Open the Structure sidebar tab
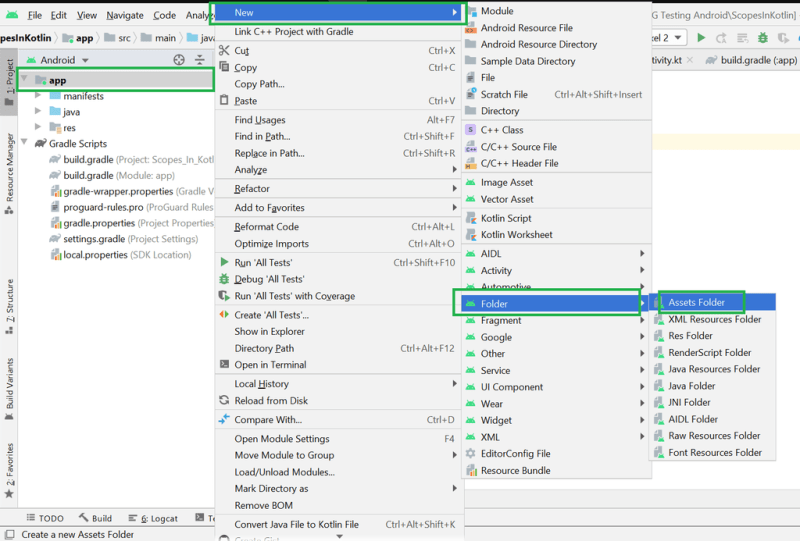The width and height of the screenshot is (800, 541). [9, 306]
